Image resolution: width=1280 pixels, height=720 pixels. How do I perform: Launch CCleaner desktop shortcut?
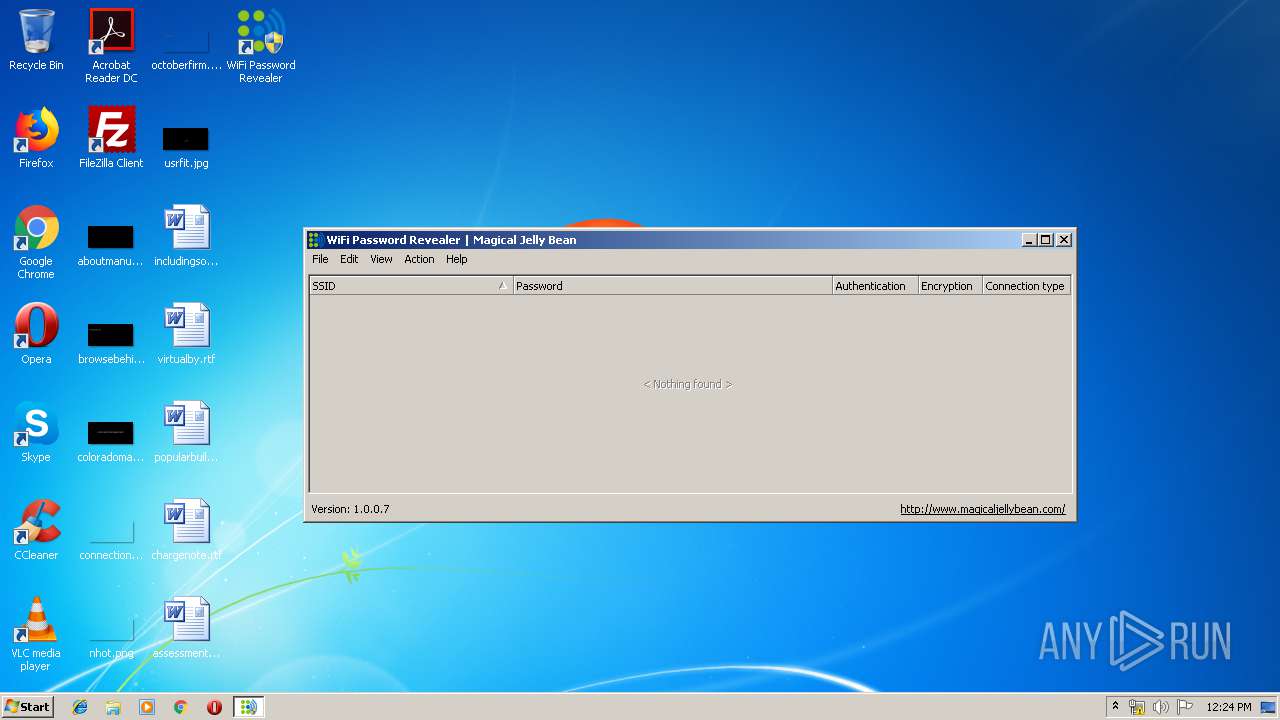(36, 530)
